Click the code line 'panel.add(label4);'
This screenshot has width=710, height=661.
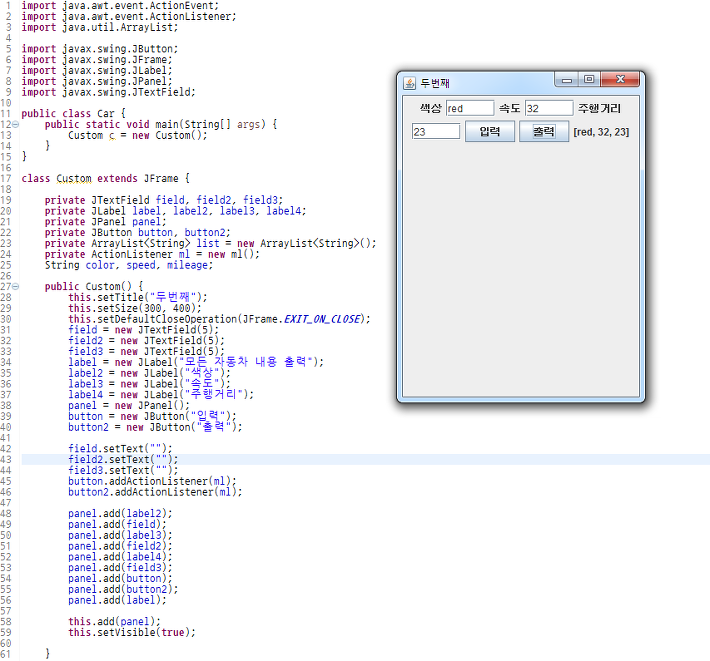pos(120,556)
